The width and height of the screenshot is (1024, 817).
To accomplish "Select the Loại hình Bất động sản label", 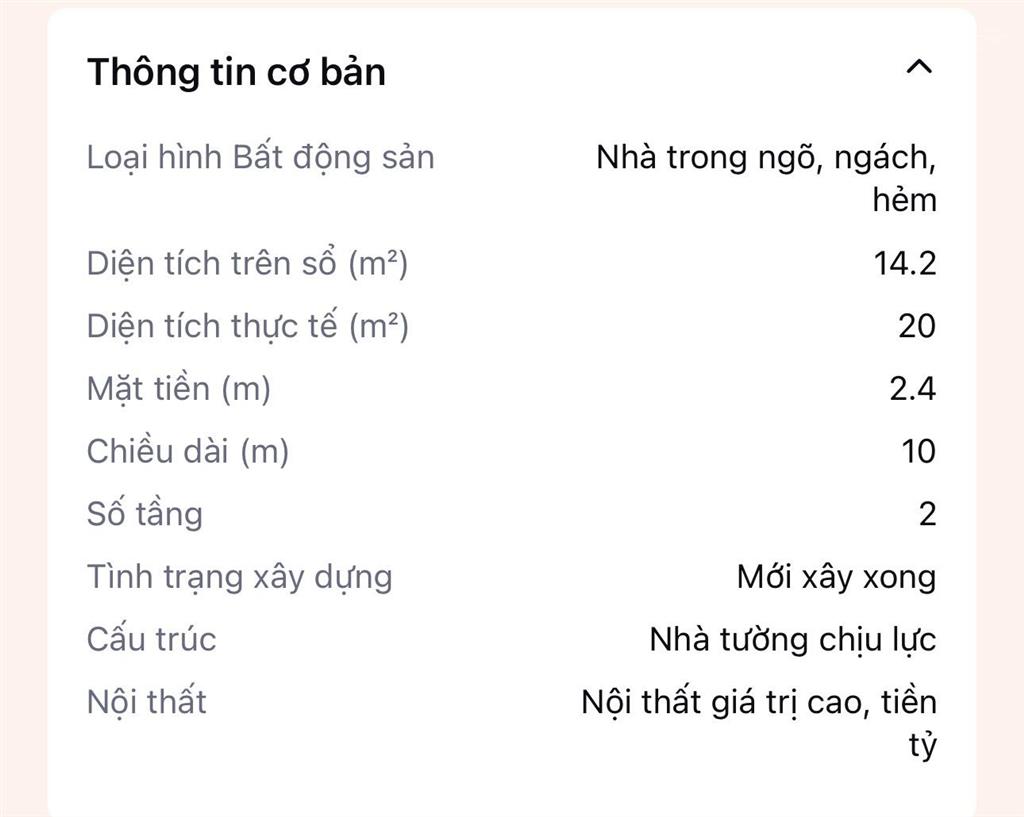I will 262,157.
